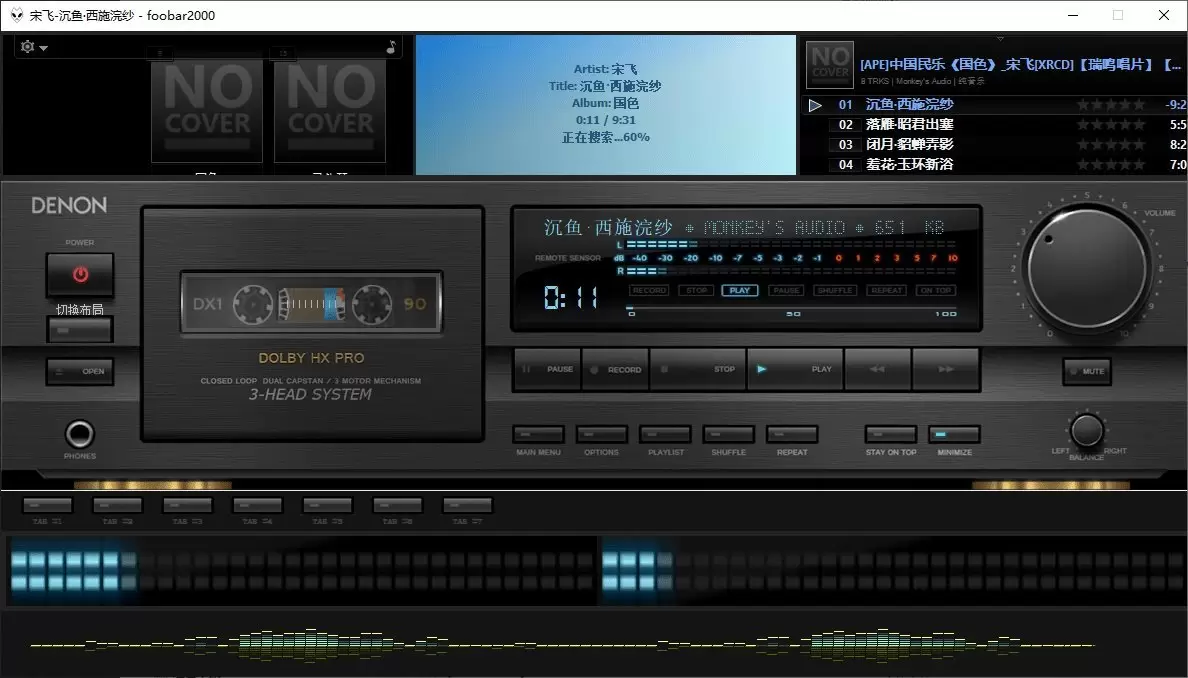Click the STOP indicator in display

point(696,290)
